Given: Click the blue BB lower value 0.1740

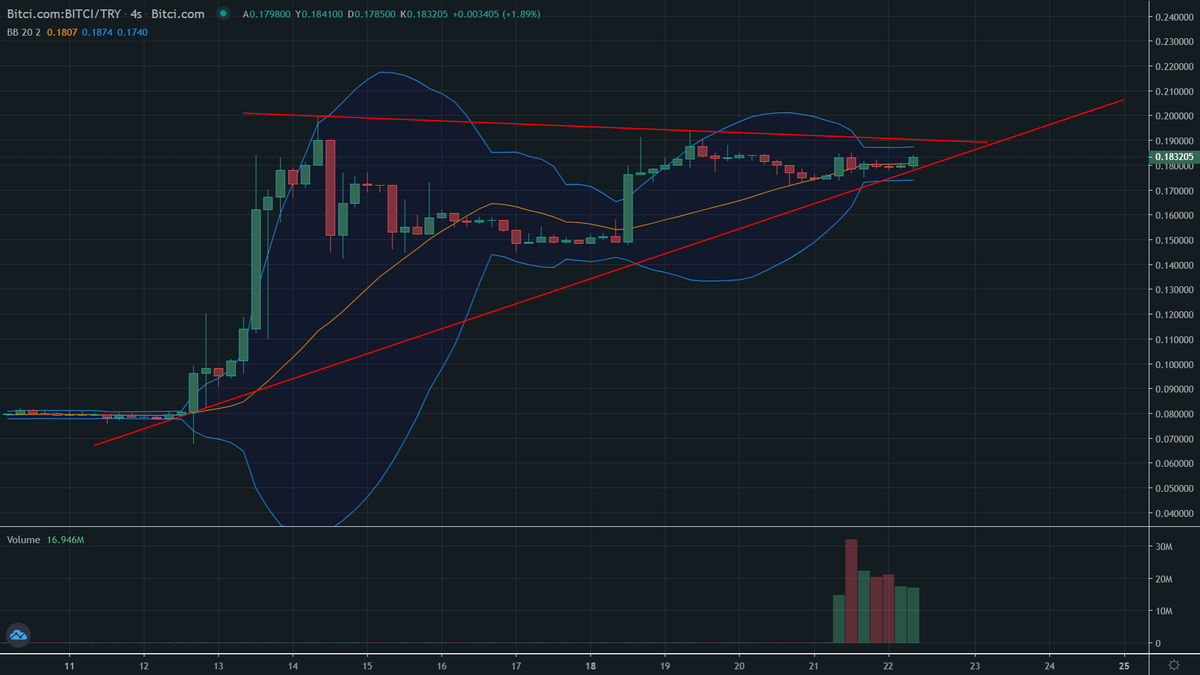Looking at the screenshot, I should (133, 32).
